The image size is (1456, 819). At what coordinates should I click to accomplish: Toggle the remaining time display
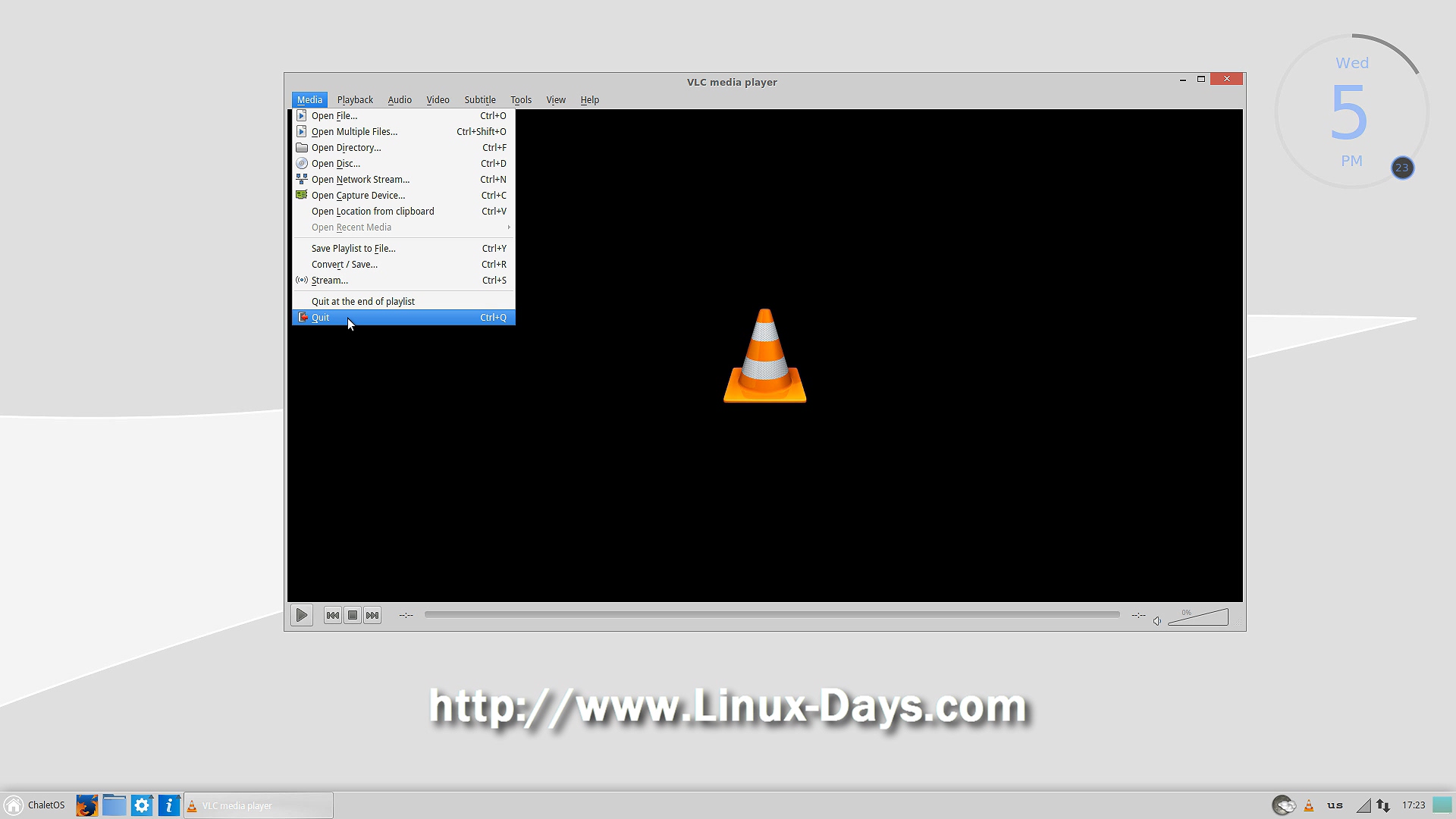[1138, 615]
